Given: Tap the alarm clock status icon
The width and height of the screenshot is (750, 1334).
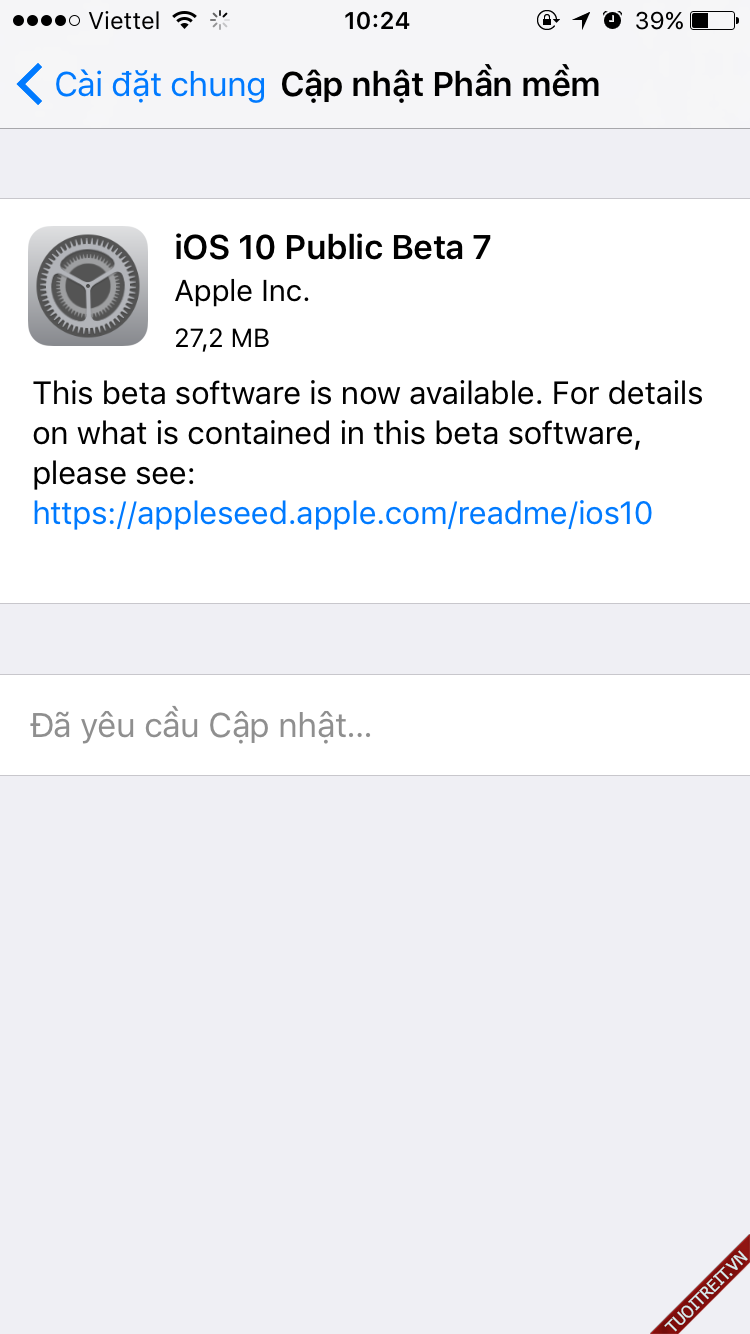Looking at the screenshot, I should point(612,20).
